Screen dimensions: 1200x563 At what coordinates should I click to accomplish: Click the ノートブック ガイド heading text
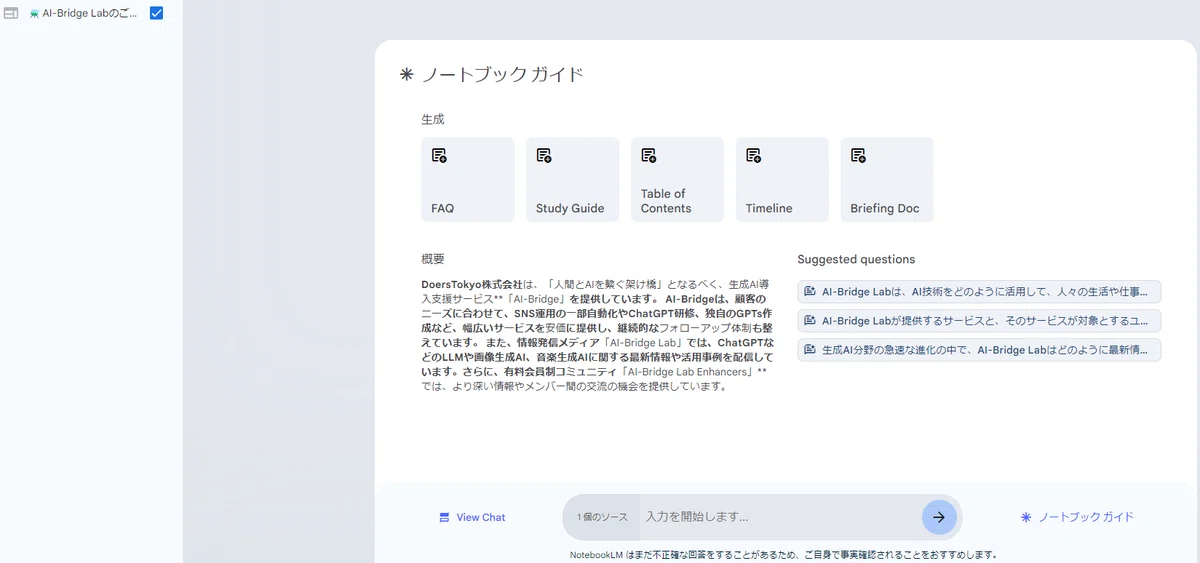coord(502,74)
